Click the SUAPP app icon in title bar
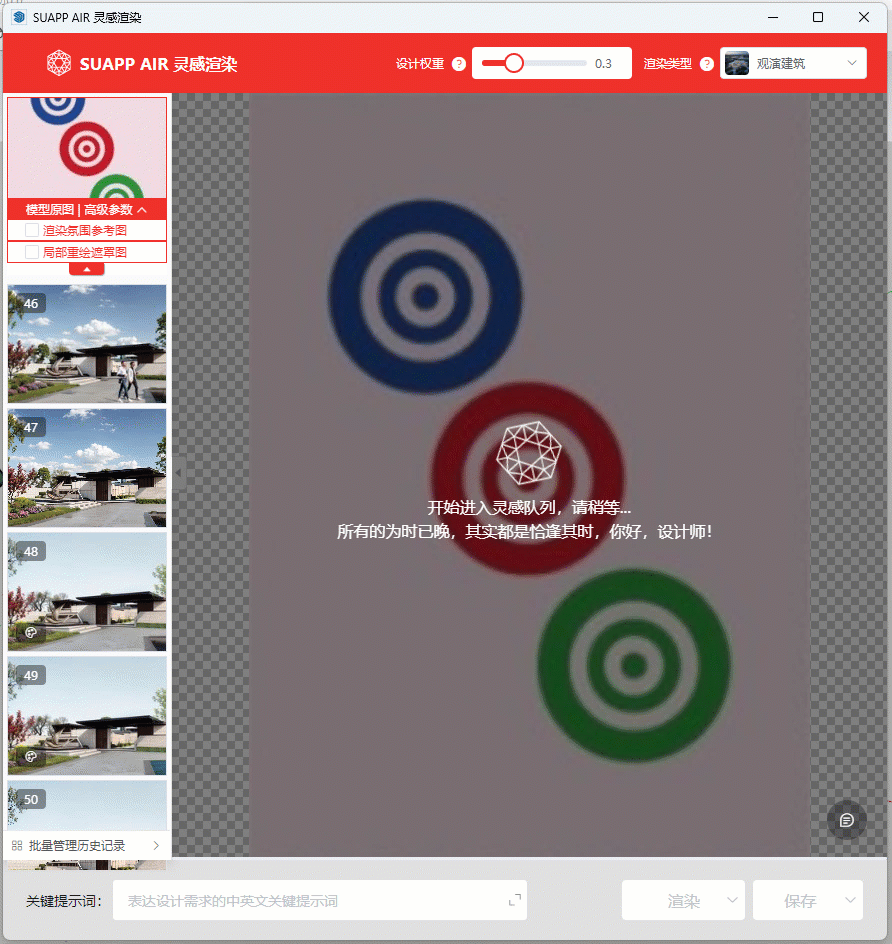This screenshot has height=944, width=892. tap(19, 17)
